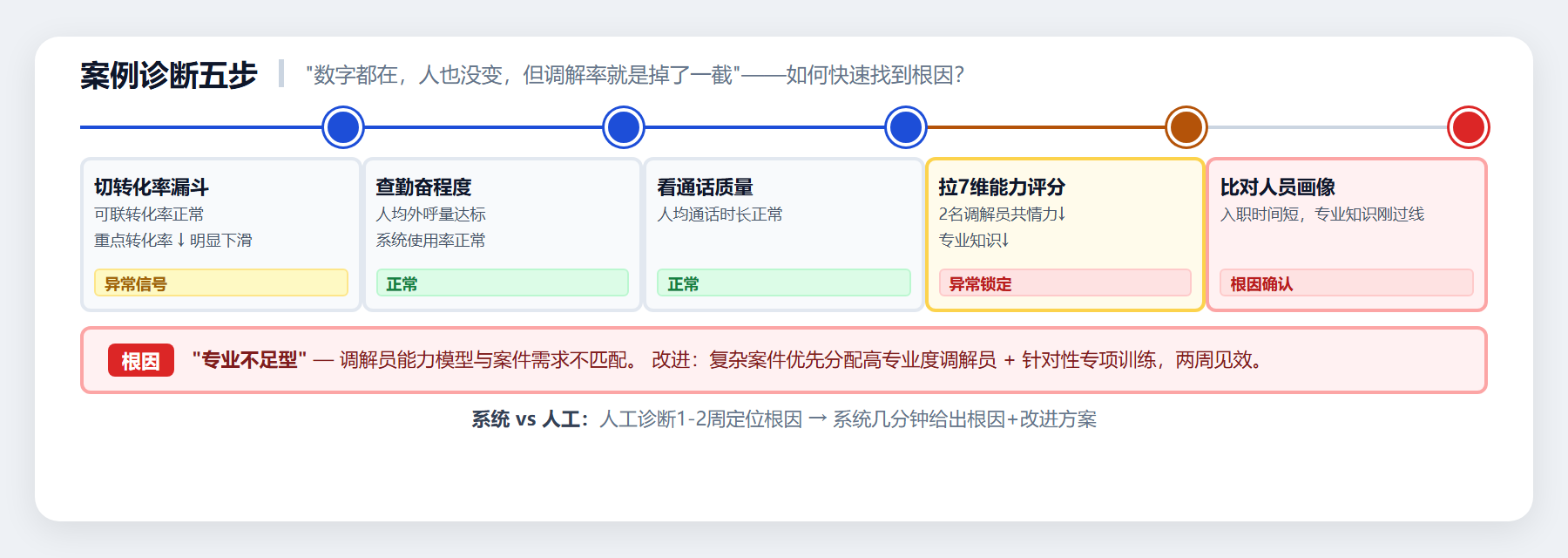Click the 重点转化率 明显下滑 line

[173, 241]
